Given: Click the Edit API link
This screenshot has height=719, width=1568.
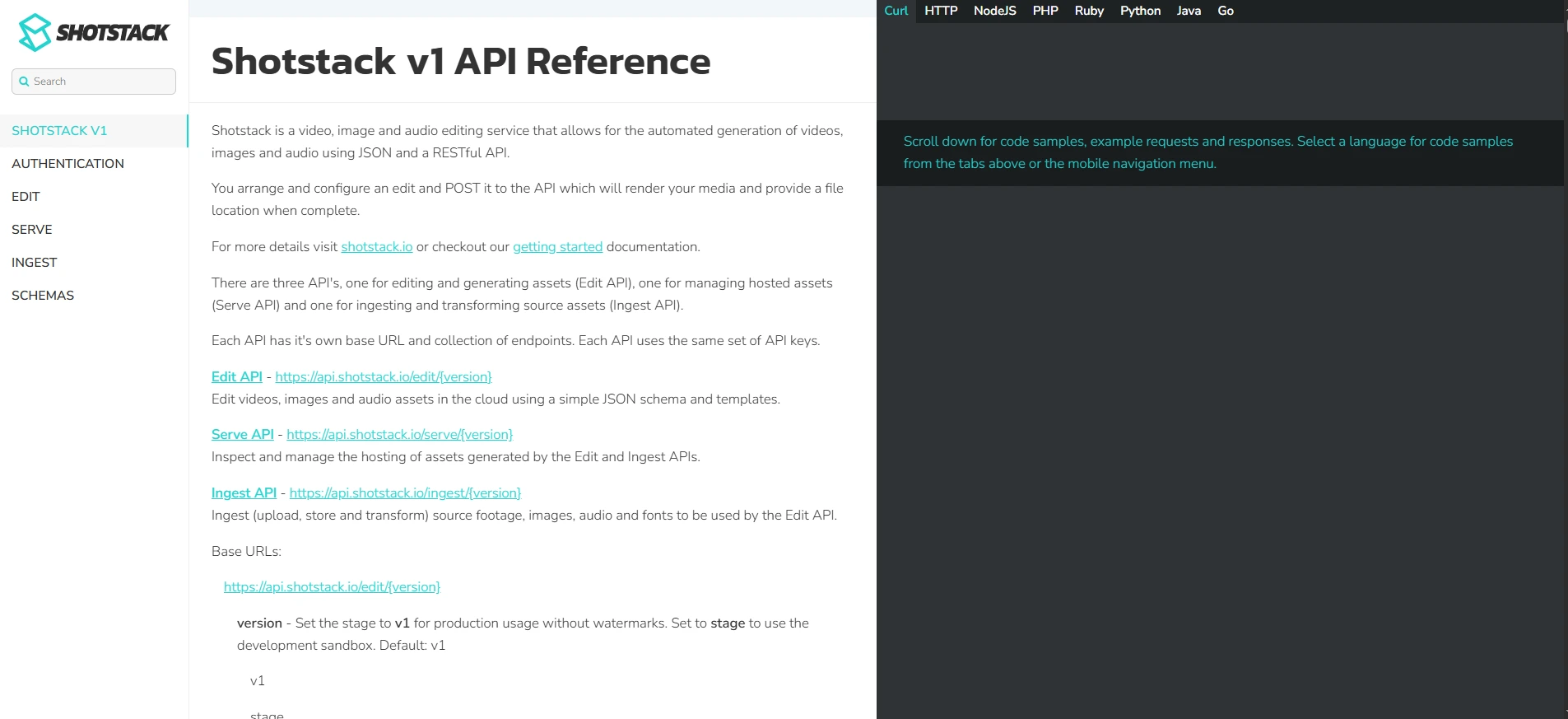Looking at the screenshot, I should [237, 376].
